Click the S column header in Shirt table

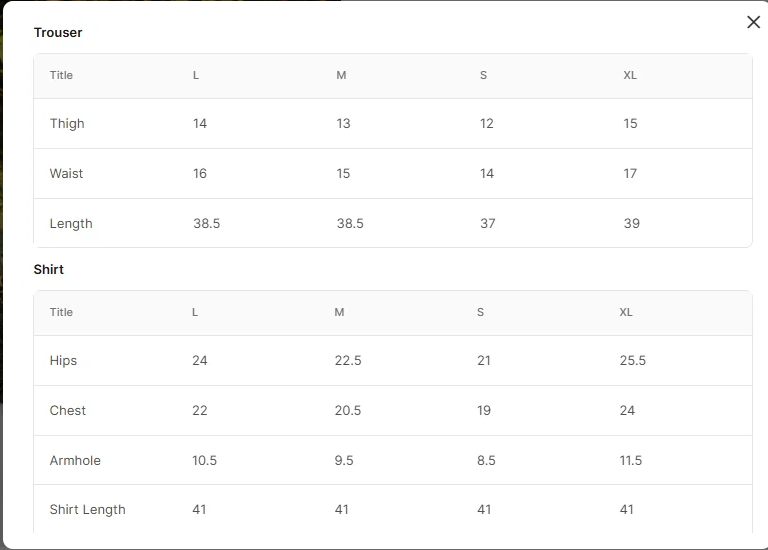tap(480, 312)
